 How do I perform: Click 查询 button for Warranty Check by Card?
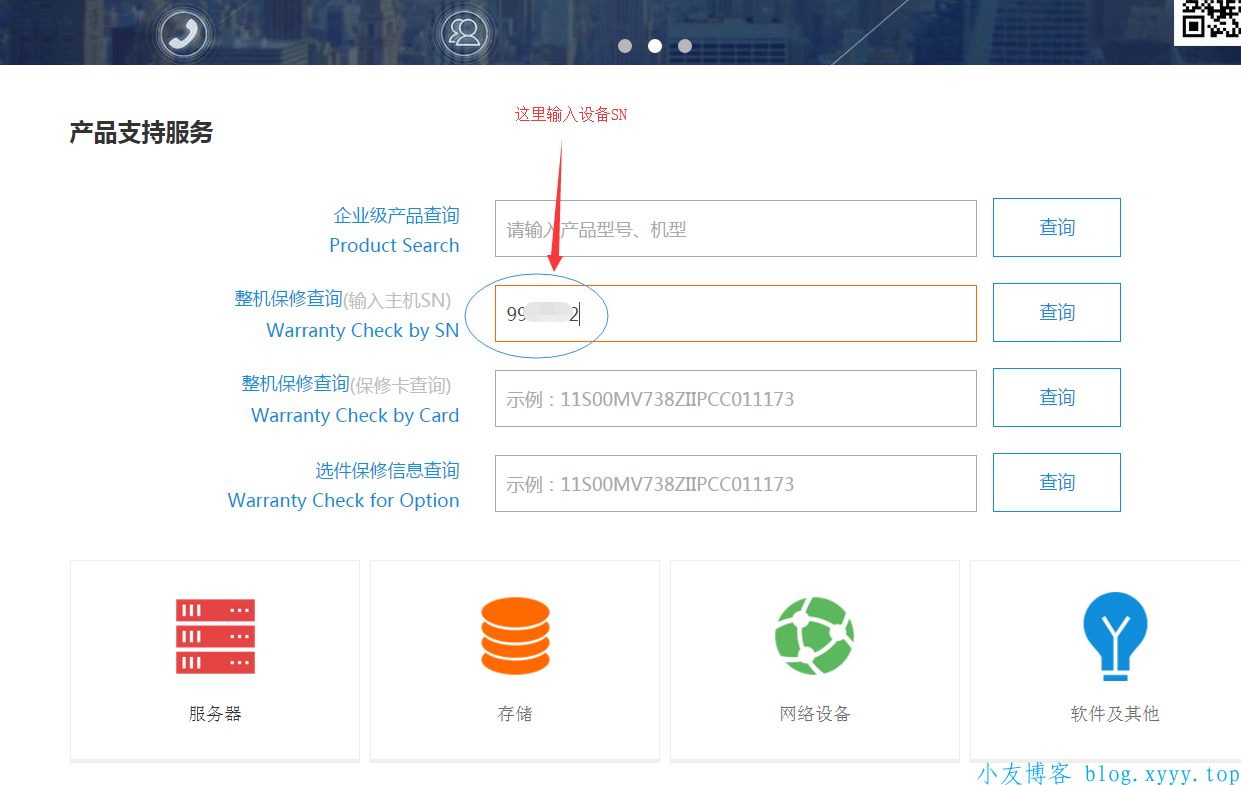(x=1056, y=398)
